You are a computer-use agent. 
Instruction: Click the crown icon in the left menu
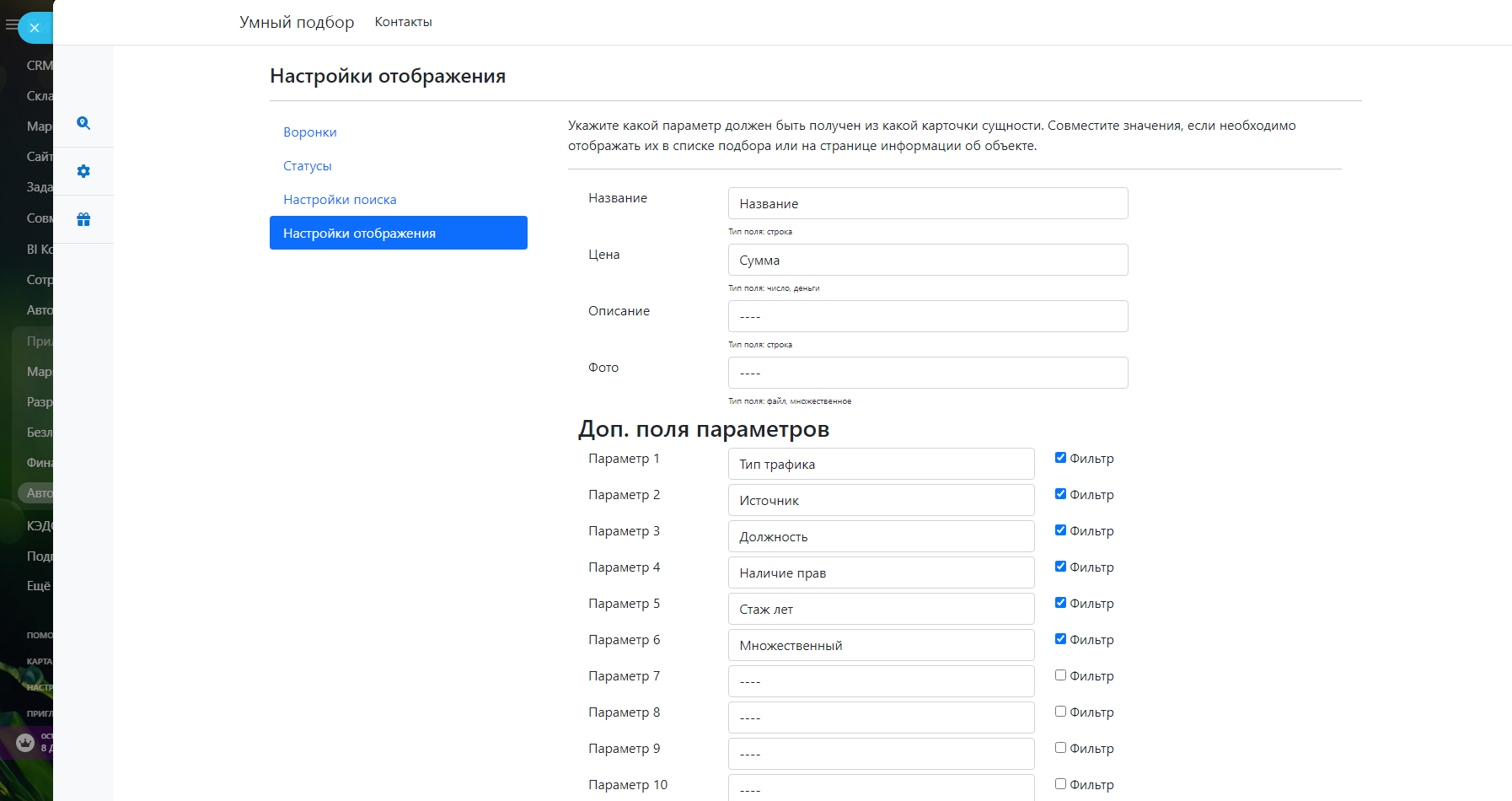click(25, 743)
